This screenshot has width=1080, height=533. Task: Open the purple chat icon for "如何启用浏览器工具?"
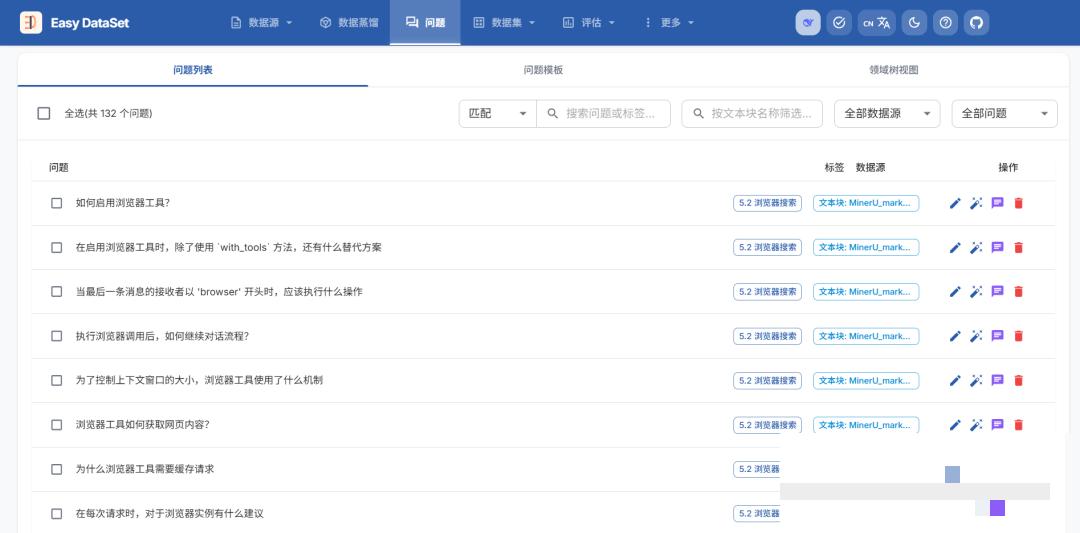(x=997, y=203)
